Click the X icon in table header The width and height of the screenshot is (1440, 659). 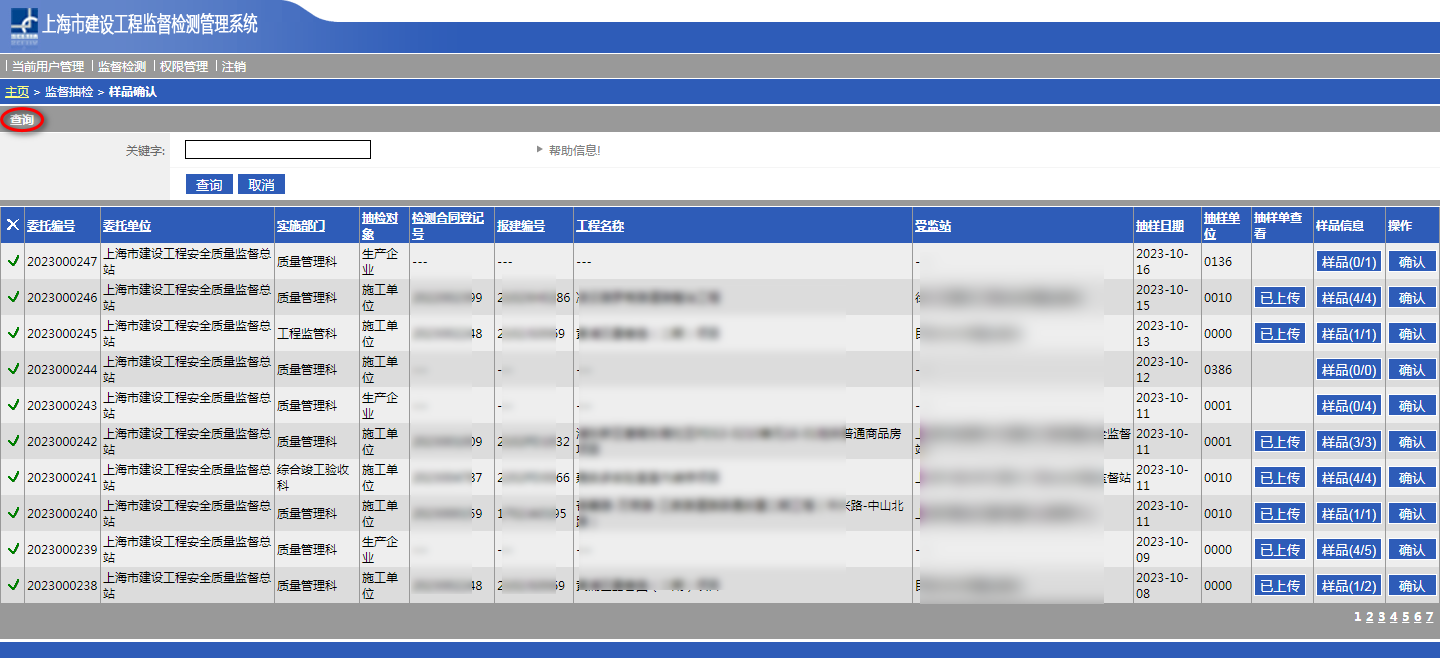[x=13, y=225]
